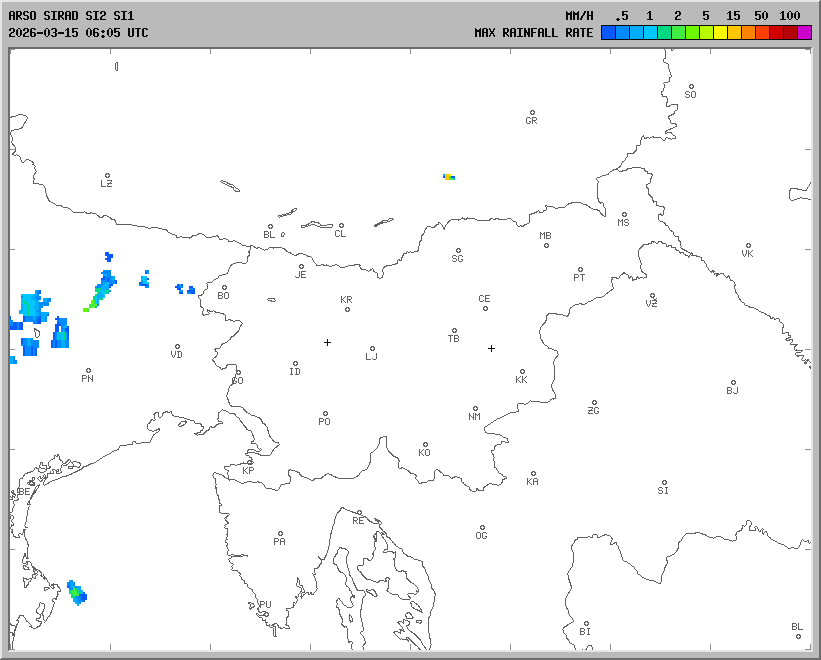Click the LJ city marker circle
This screenshot has height=660, width=821.
(x=372, y=349)
